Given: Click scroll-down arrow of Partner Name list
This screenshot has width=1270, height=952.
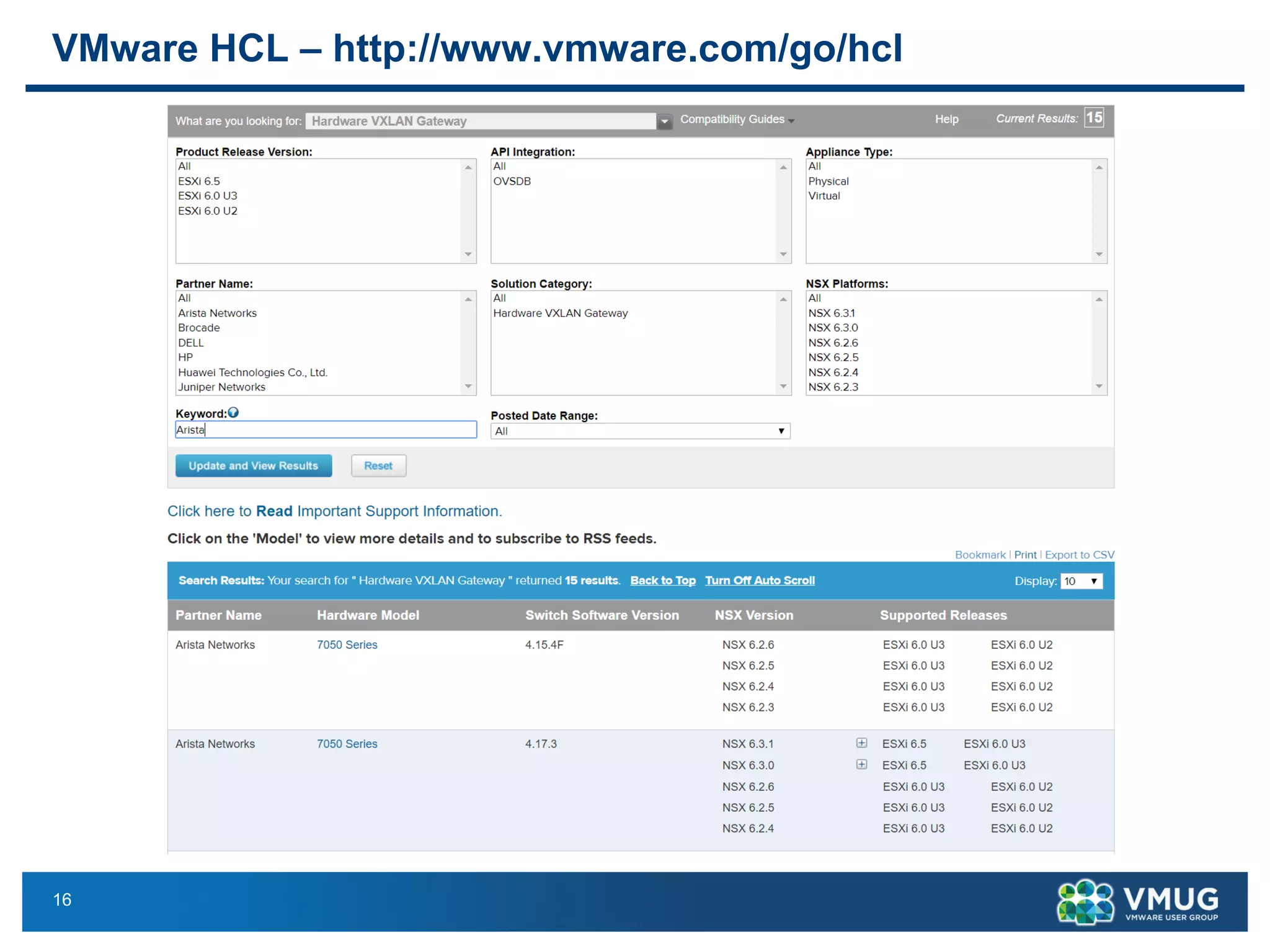Looking at the screenshot, I should click(468, 387).
